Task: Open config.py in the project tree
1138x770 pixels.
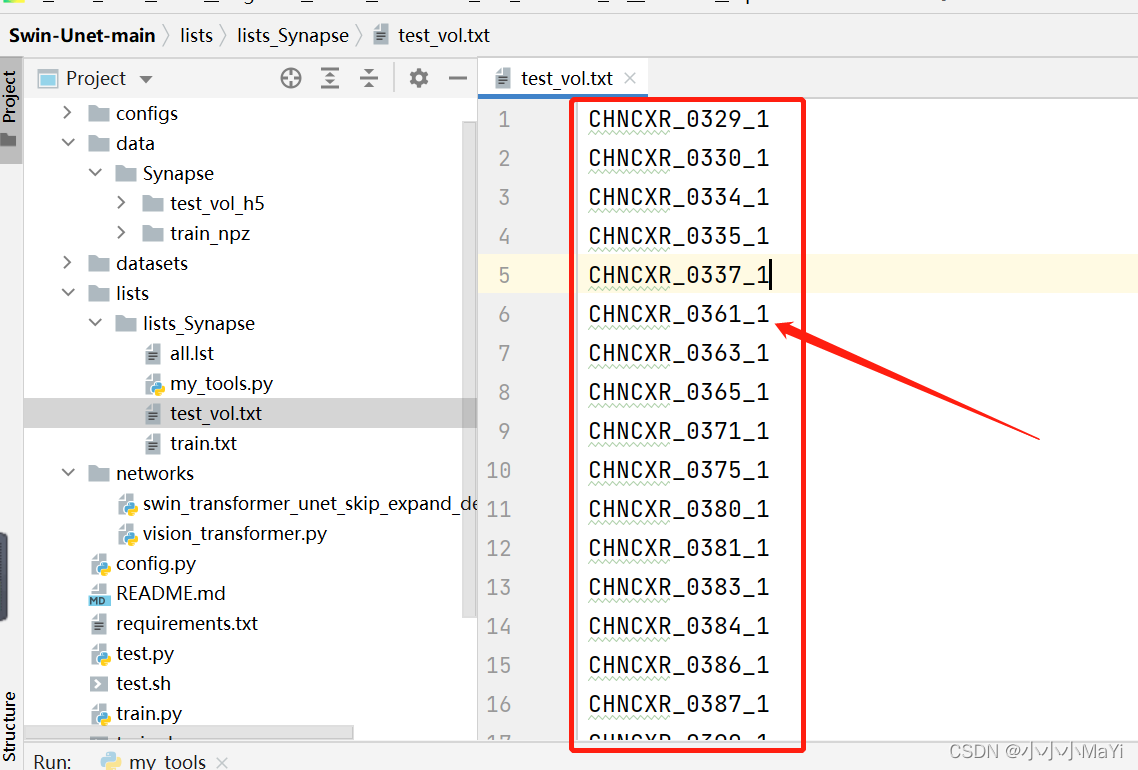Action: [155, 564]
